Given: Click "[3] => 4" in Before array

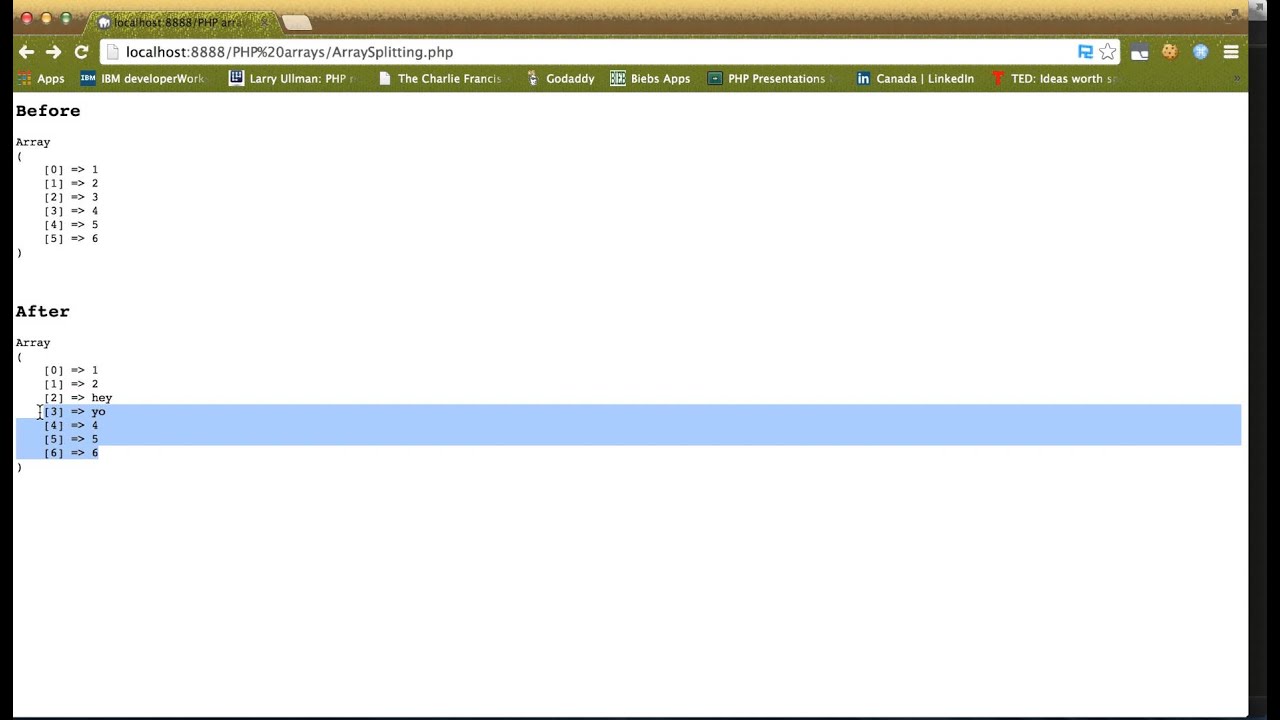Looking at the screenshot, I should coord(71,211).
